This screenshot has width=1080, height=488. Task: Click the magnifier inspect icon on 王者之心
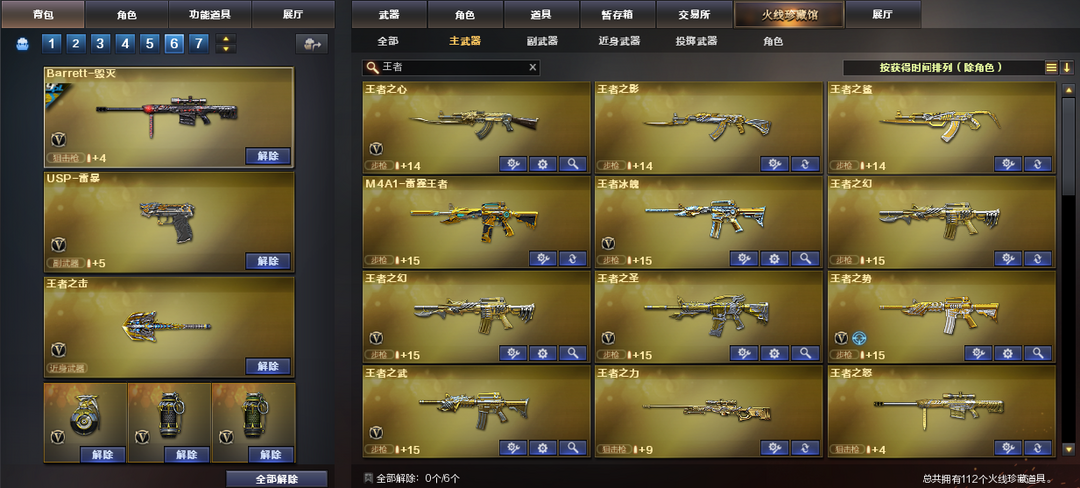572,164
